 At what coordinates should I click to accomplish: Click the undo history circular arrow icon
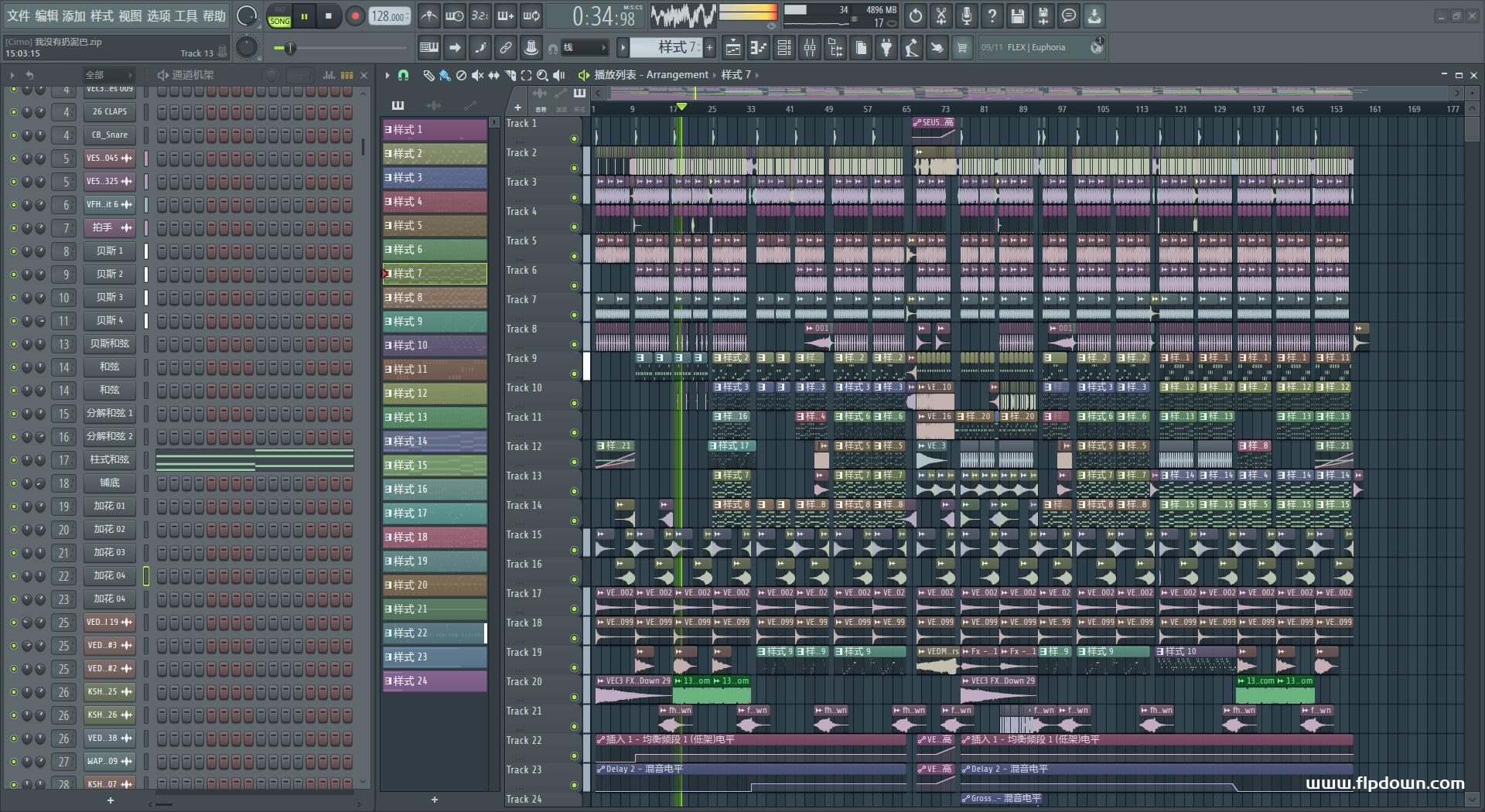click(916, 16)
